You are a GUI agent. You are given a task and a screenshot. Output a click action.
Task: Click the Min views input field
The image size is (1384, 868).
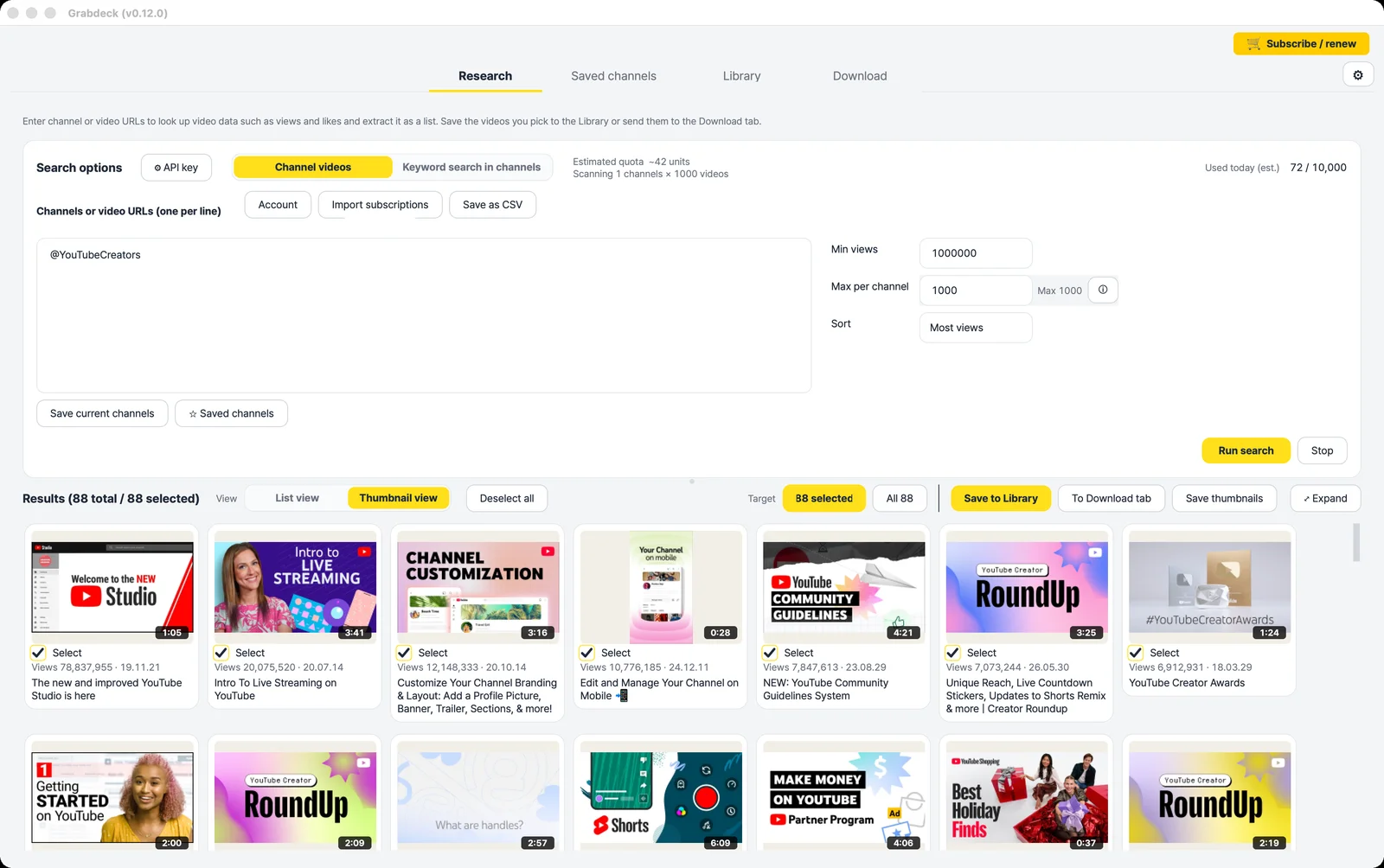click(976, 253)
